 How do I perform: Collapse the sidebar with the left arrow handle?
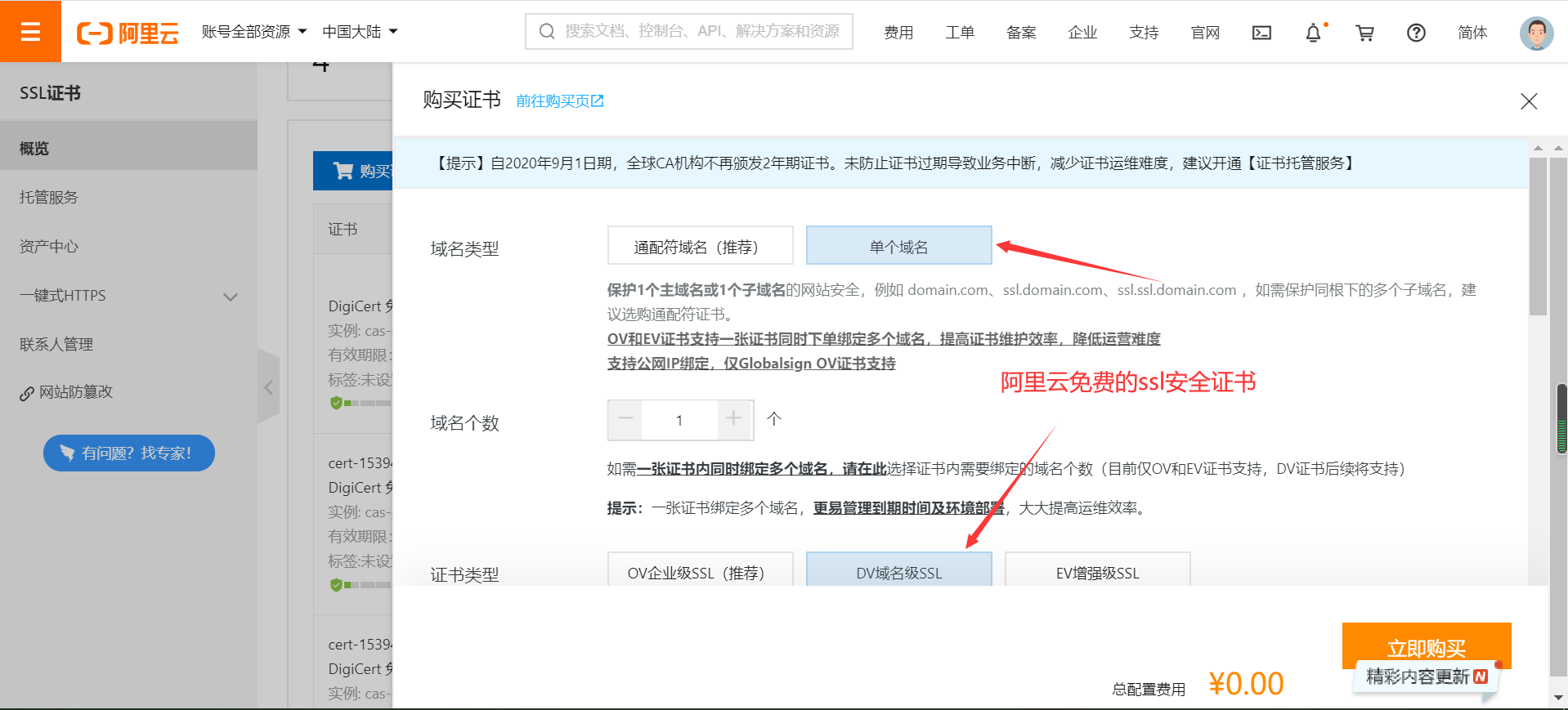click(x=268, y=387)
